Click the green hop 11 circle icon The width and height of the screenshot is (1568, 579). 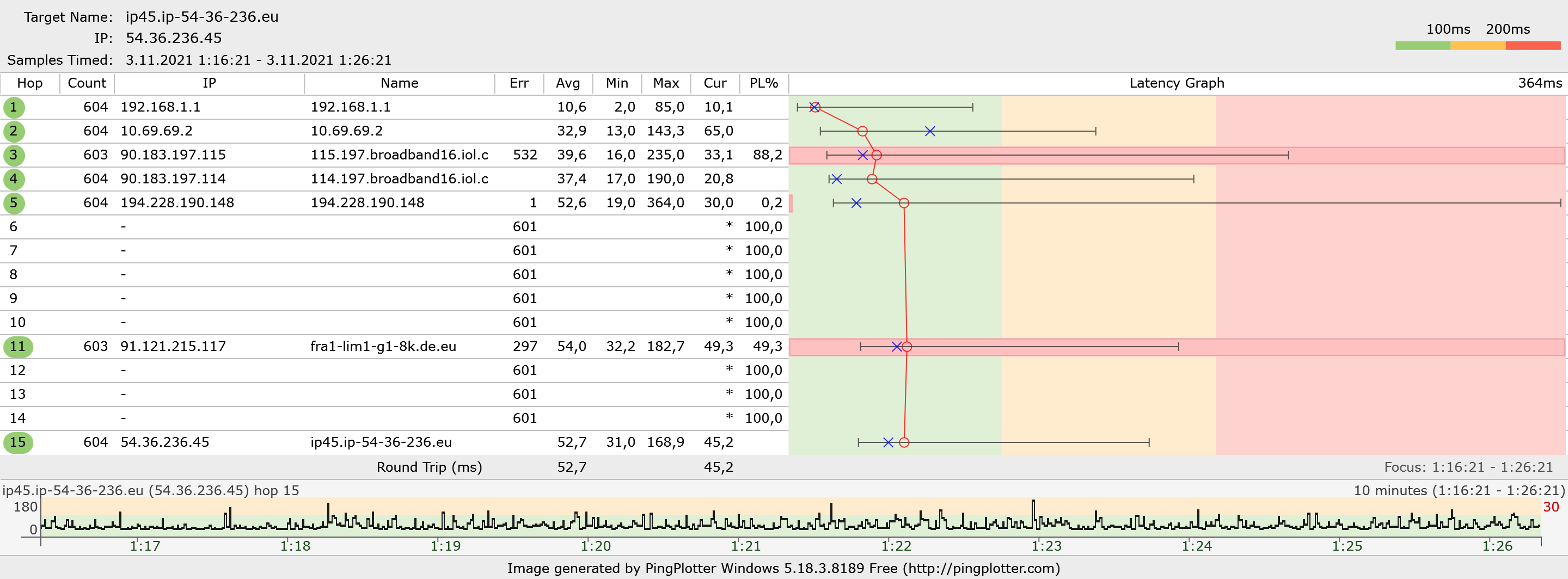(17, 347)
